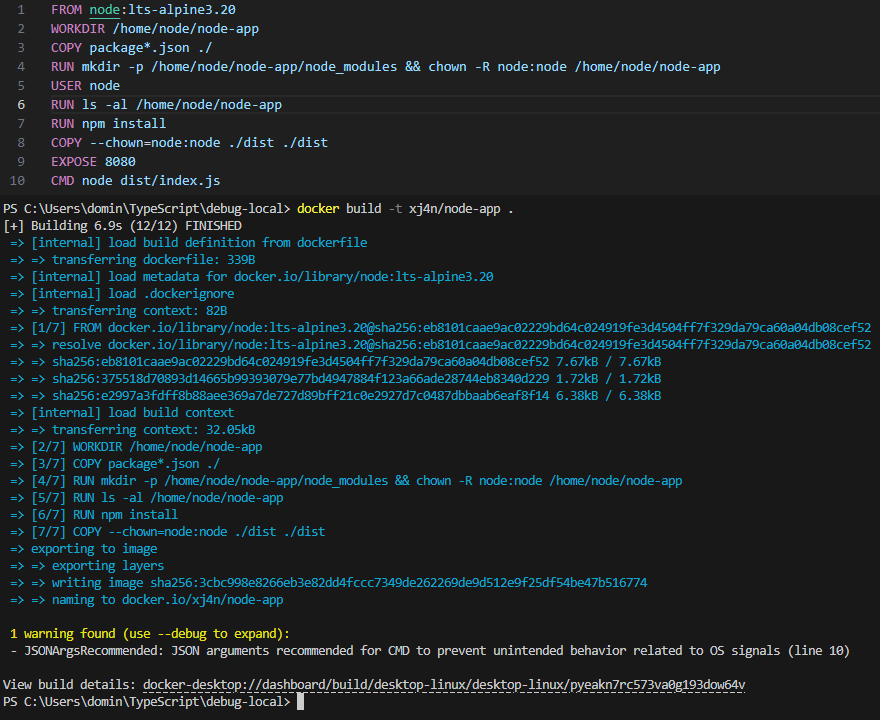Click the port number 8080 in the Dockerfile
This screenshot has height=720, width=880.
(x=120, y=162)
